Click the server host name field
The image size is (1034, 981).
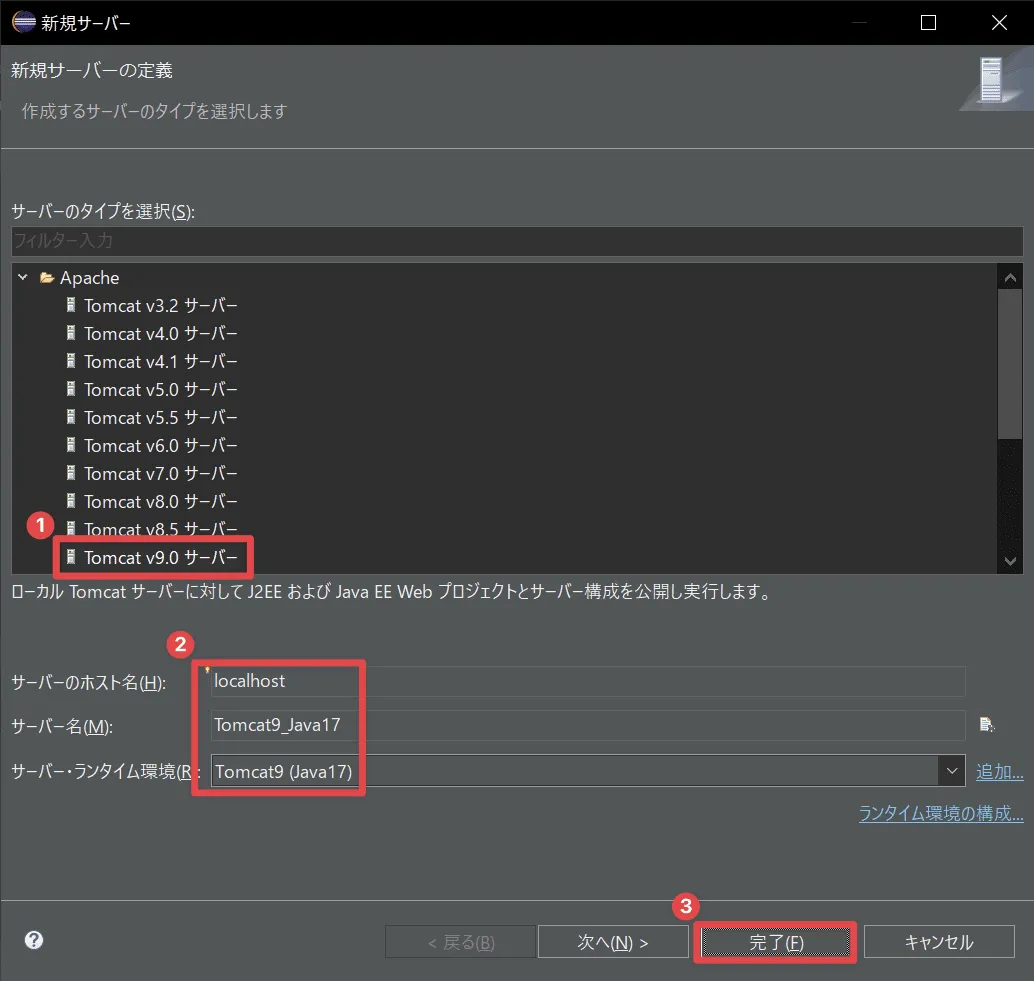[x=588, y=681]
